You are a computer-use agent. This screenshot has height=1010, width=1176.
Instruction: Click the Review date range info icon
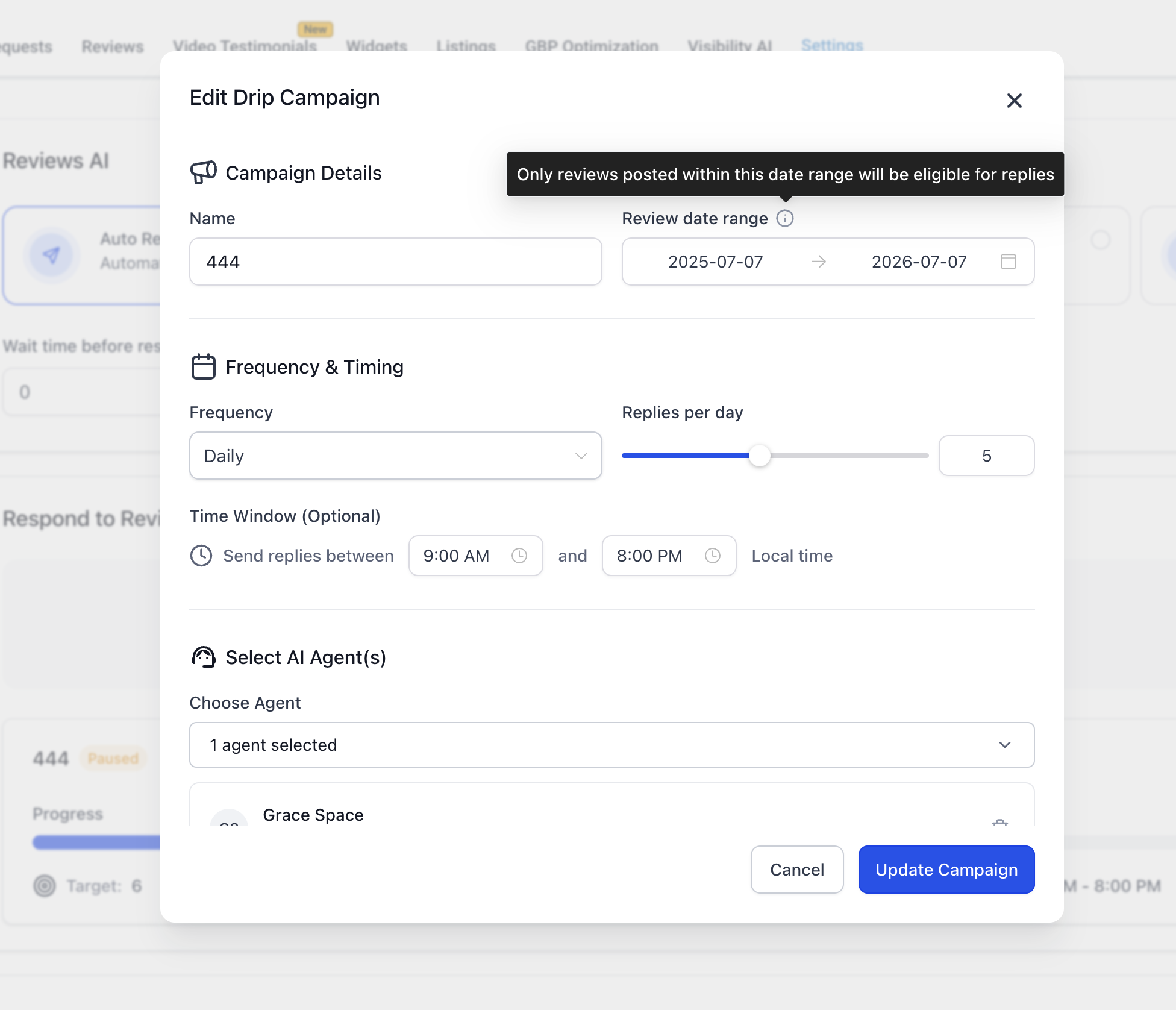point(784,218)
